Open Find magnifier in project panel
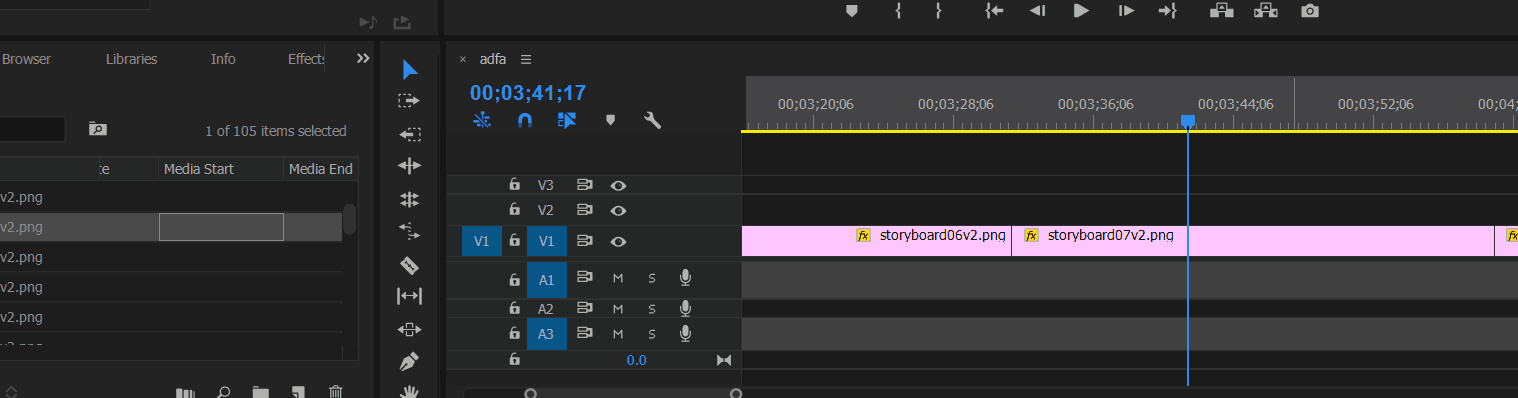The width and height of the screenshot is (1518, 398). coord(225,392)
